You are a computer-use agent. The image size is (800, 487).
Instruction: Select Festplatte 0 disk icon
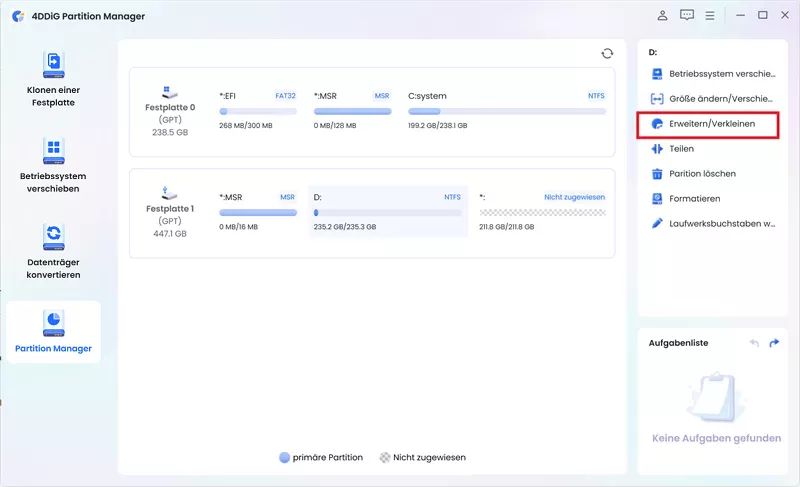(169, 93)
